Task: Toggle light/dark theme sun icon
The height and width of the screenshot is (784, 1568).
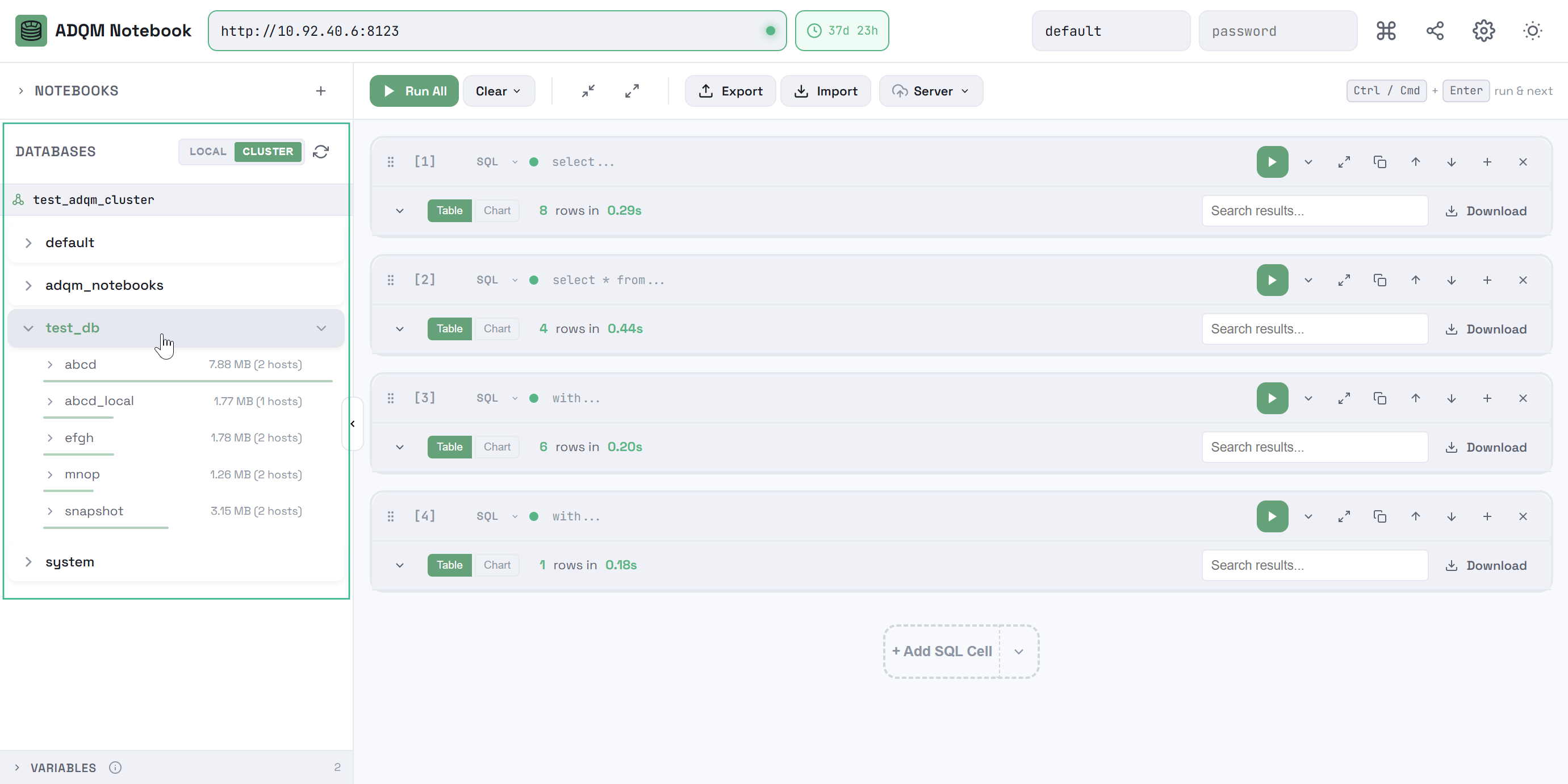Action: (1532, 31)
